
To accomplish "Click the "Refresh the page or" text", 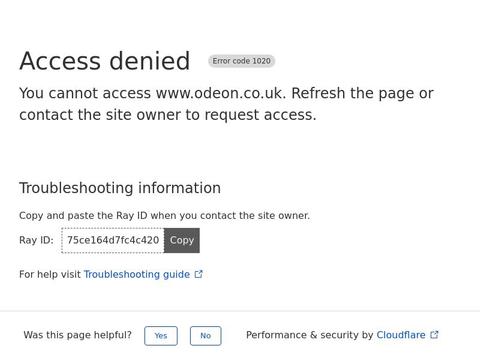I will coord(363,93).
